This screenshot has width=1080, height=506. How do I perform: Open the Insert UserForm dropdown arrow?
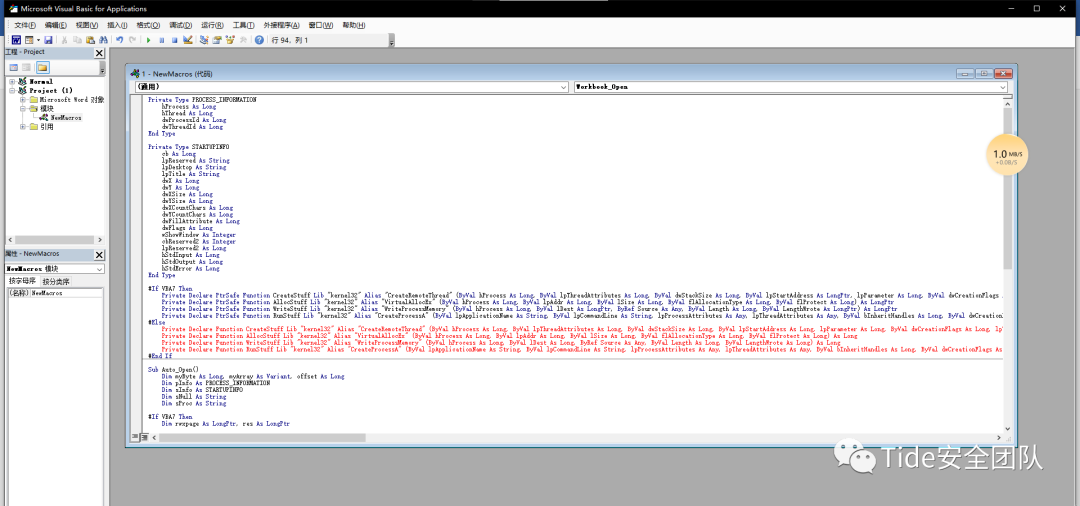pyautogui.click(x=38, y=40)
